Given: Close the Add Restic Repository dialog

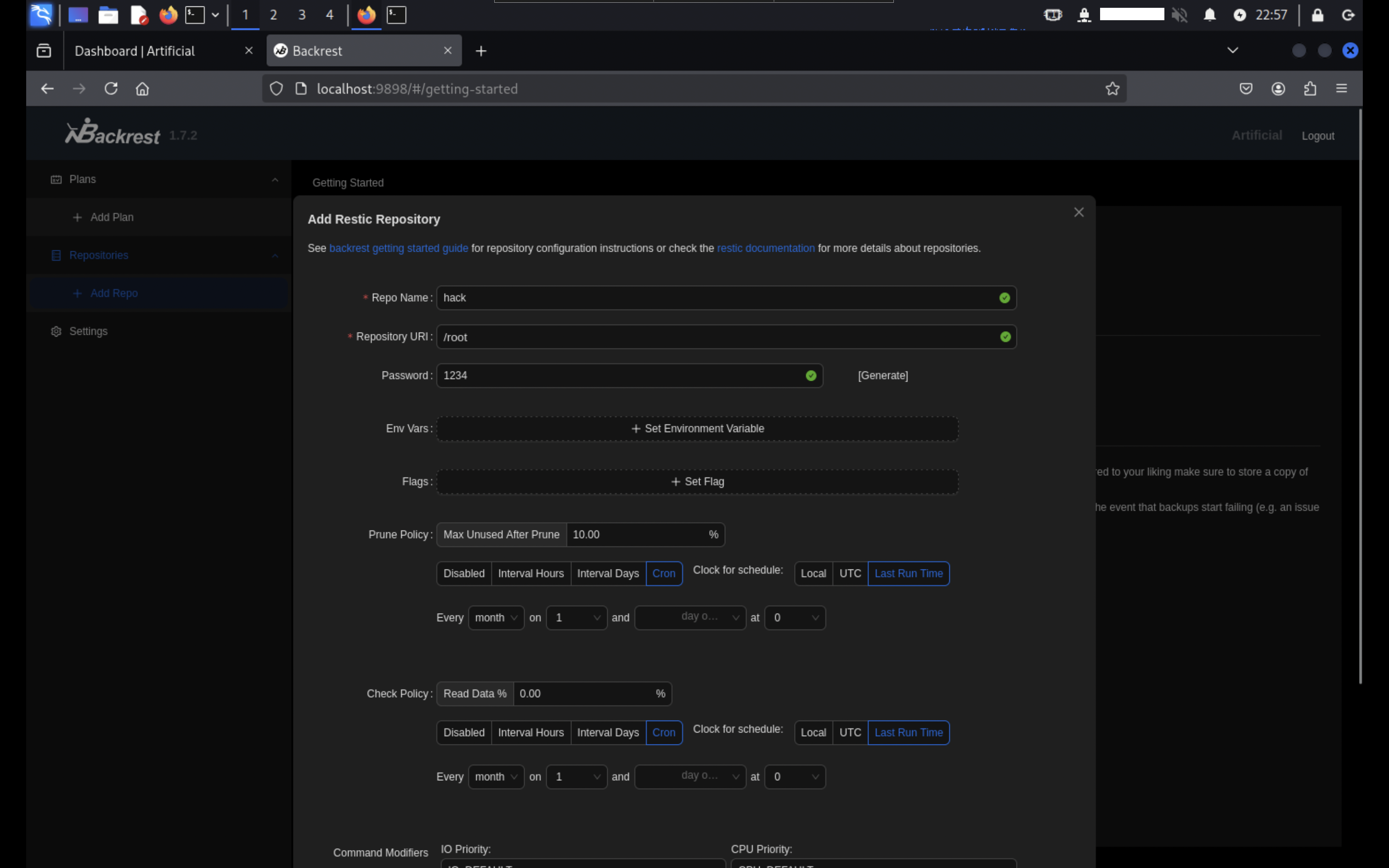Looking at the screenshot, I should coord(1078,212).
